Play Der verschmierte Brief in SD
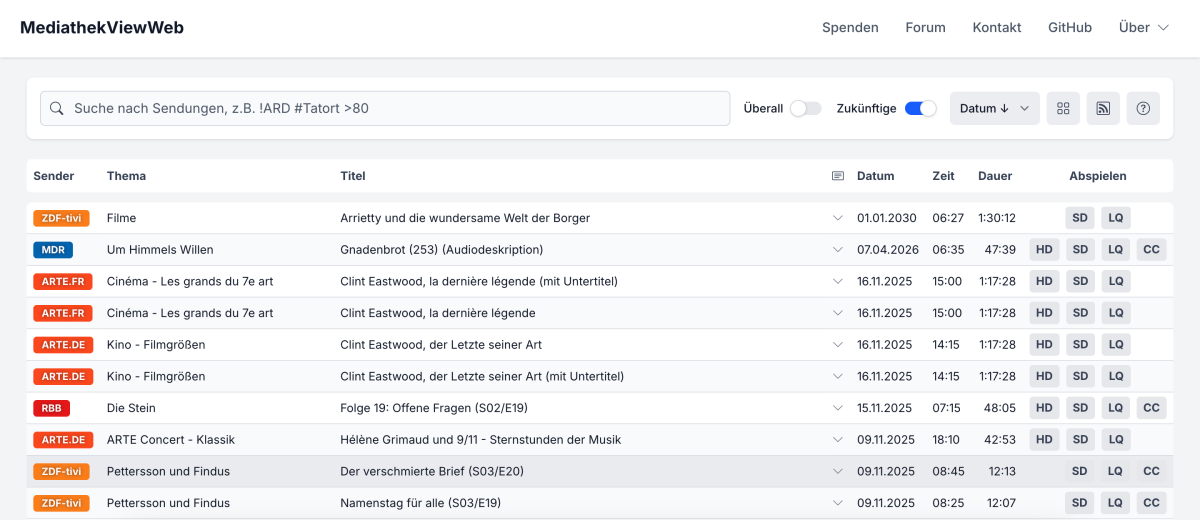The width and height of the screenshot is (1200, 520). (1080, 471)
